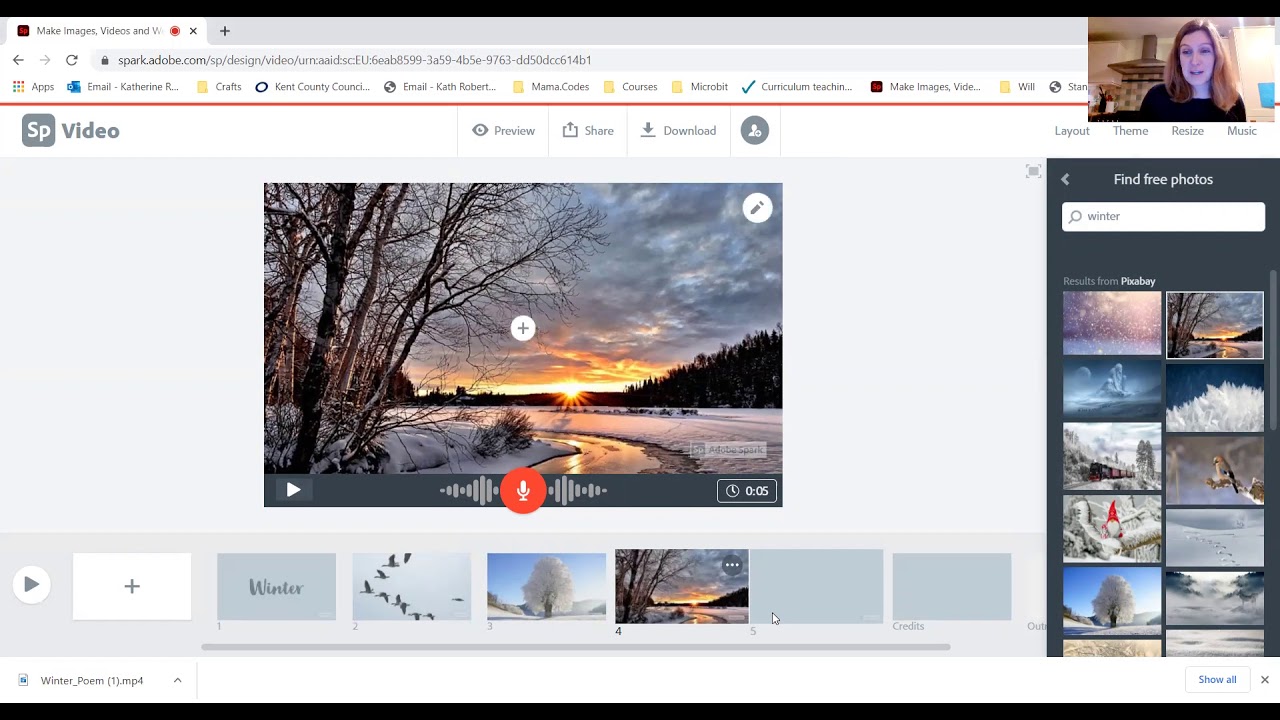Viewport: 1280px width, 720px height.
Task: Select the moon ice castle photo
Action: click(x=1112, y=389)
